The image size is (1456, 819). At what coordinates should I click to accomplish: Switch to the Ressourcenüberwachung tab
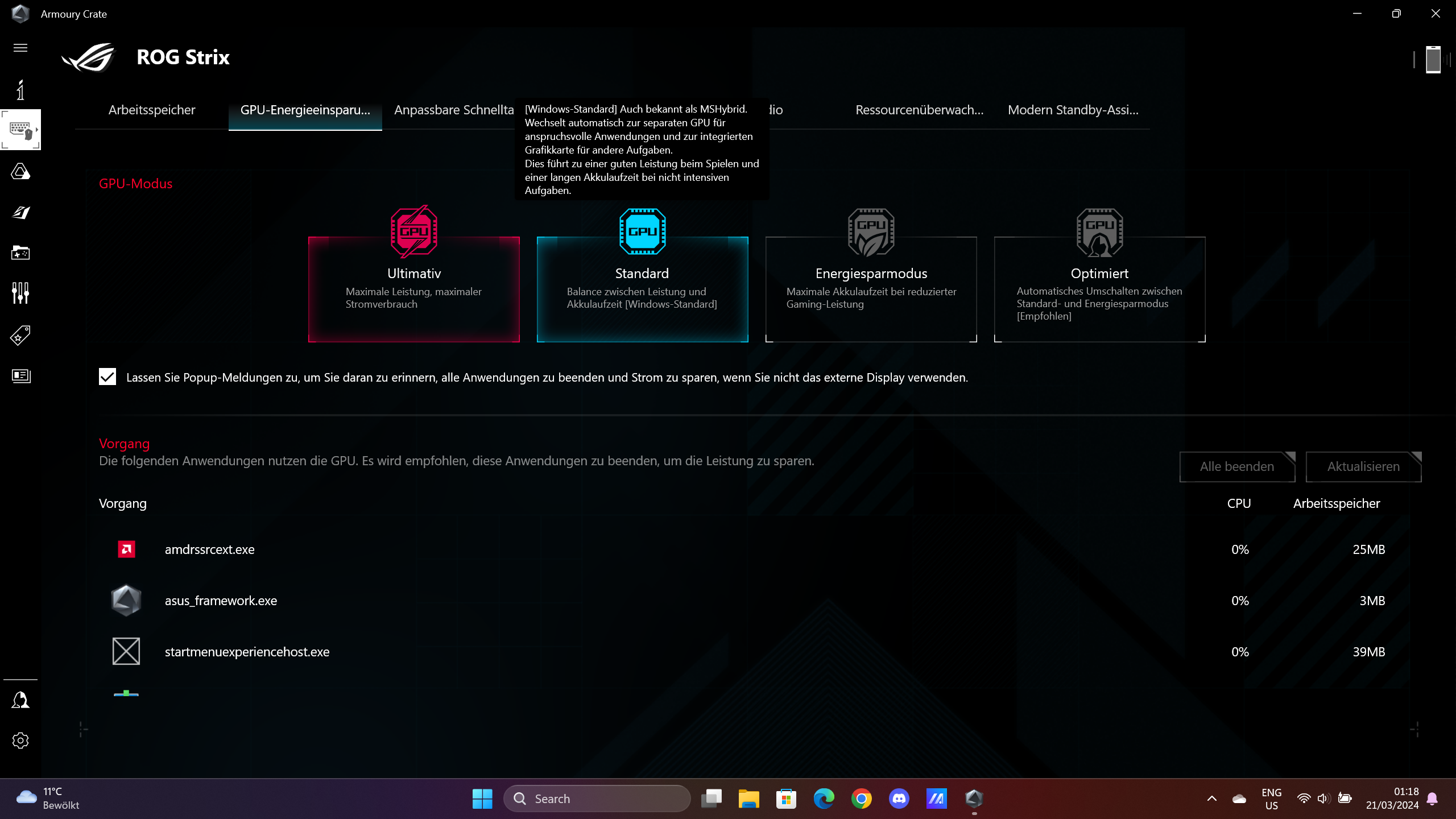[x=919, y=110]
